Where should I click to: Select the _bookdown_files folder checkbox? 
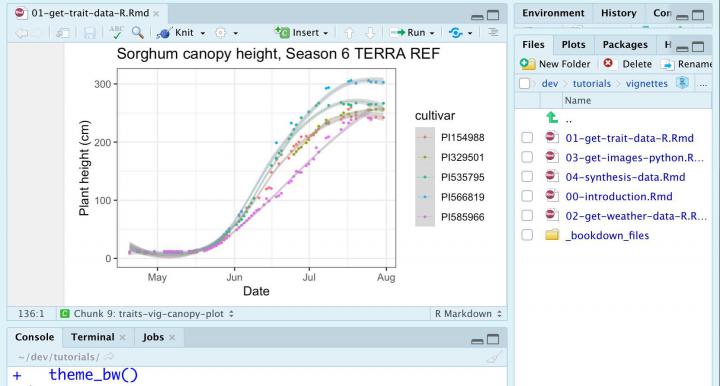click(527, 235)
